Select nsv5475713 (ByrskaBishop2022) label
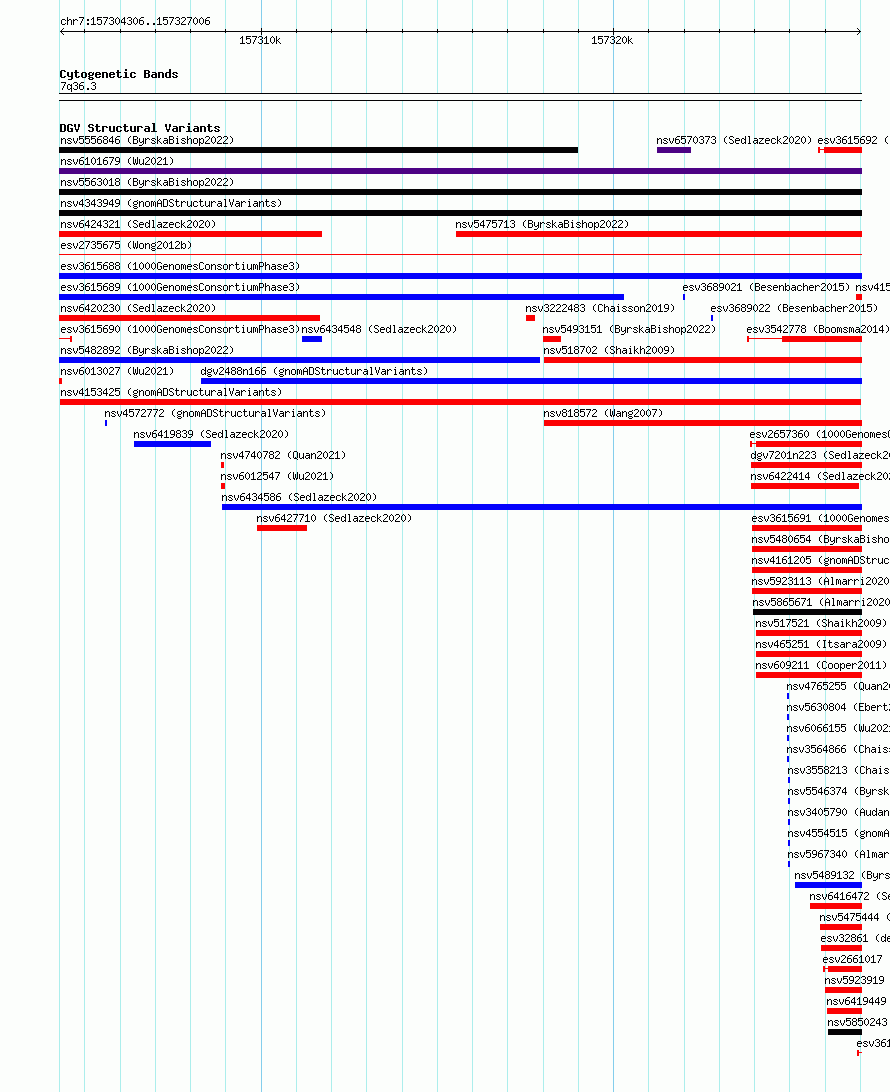 [542, 224]
